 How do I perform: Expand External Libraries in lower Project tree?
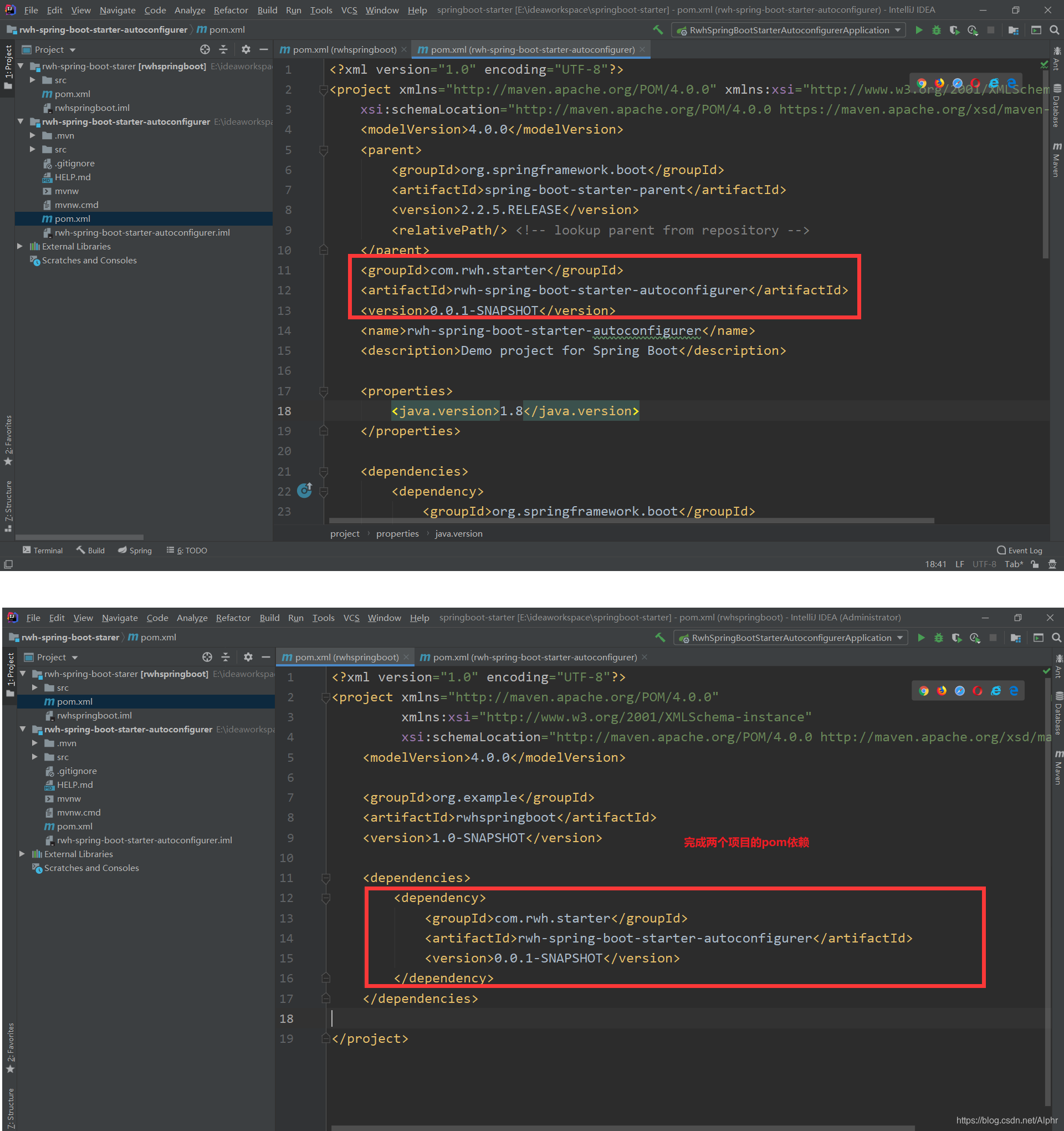(x=22, y=854)
